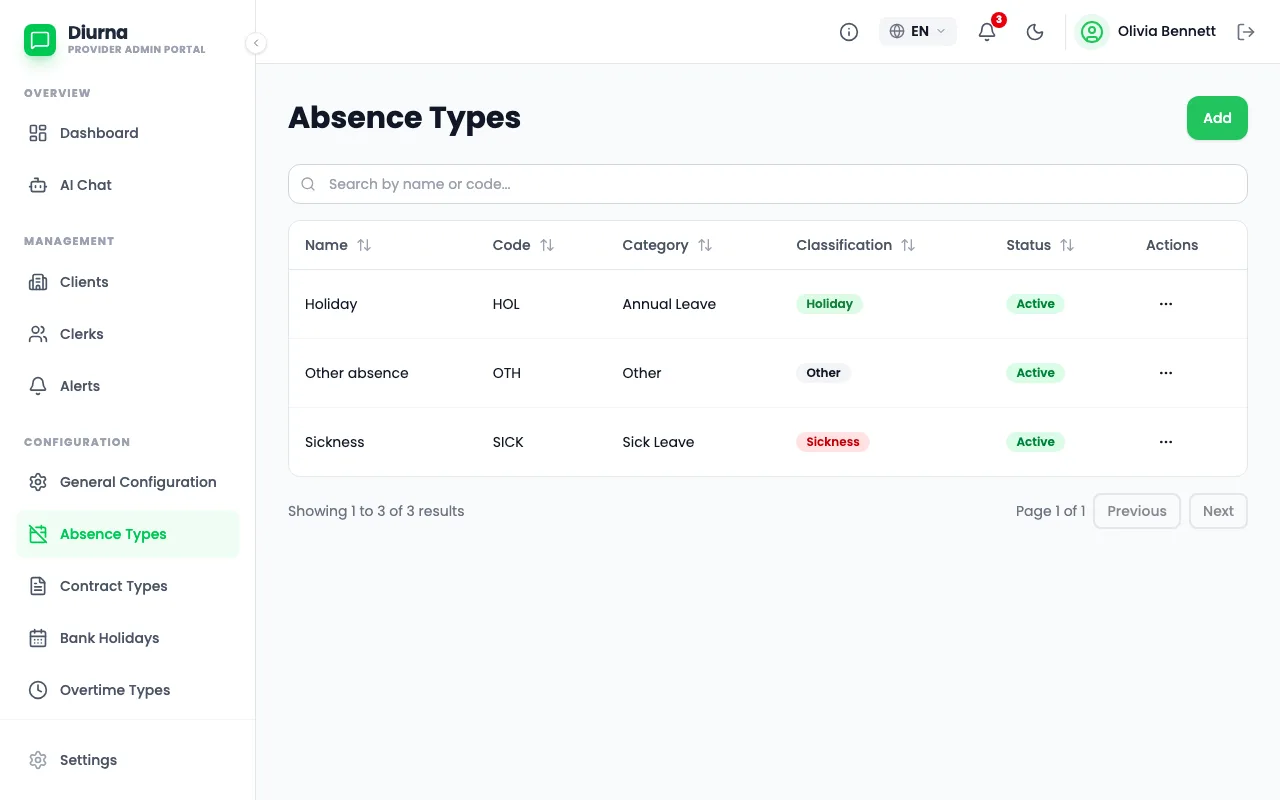
Task: Click the Other absence name cell
Action: click(357, 373)
